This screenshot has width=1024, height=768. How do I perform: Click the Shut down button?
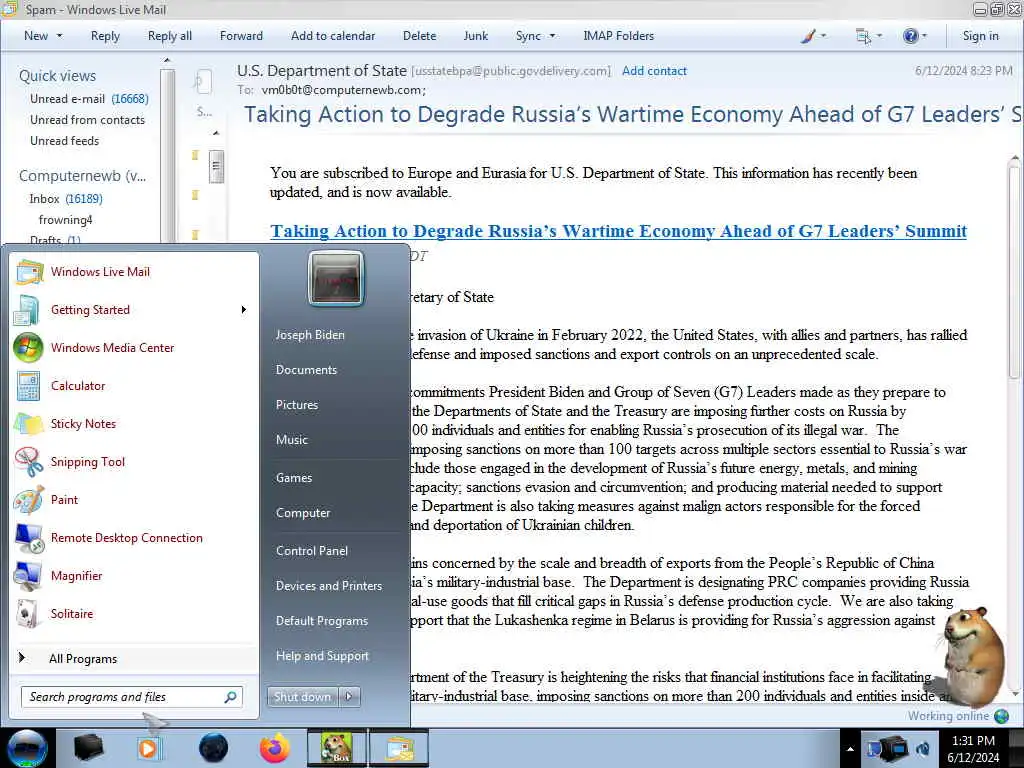[x=302, y=697]
